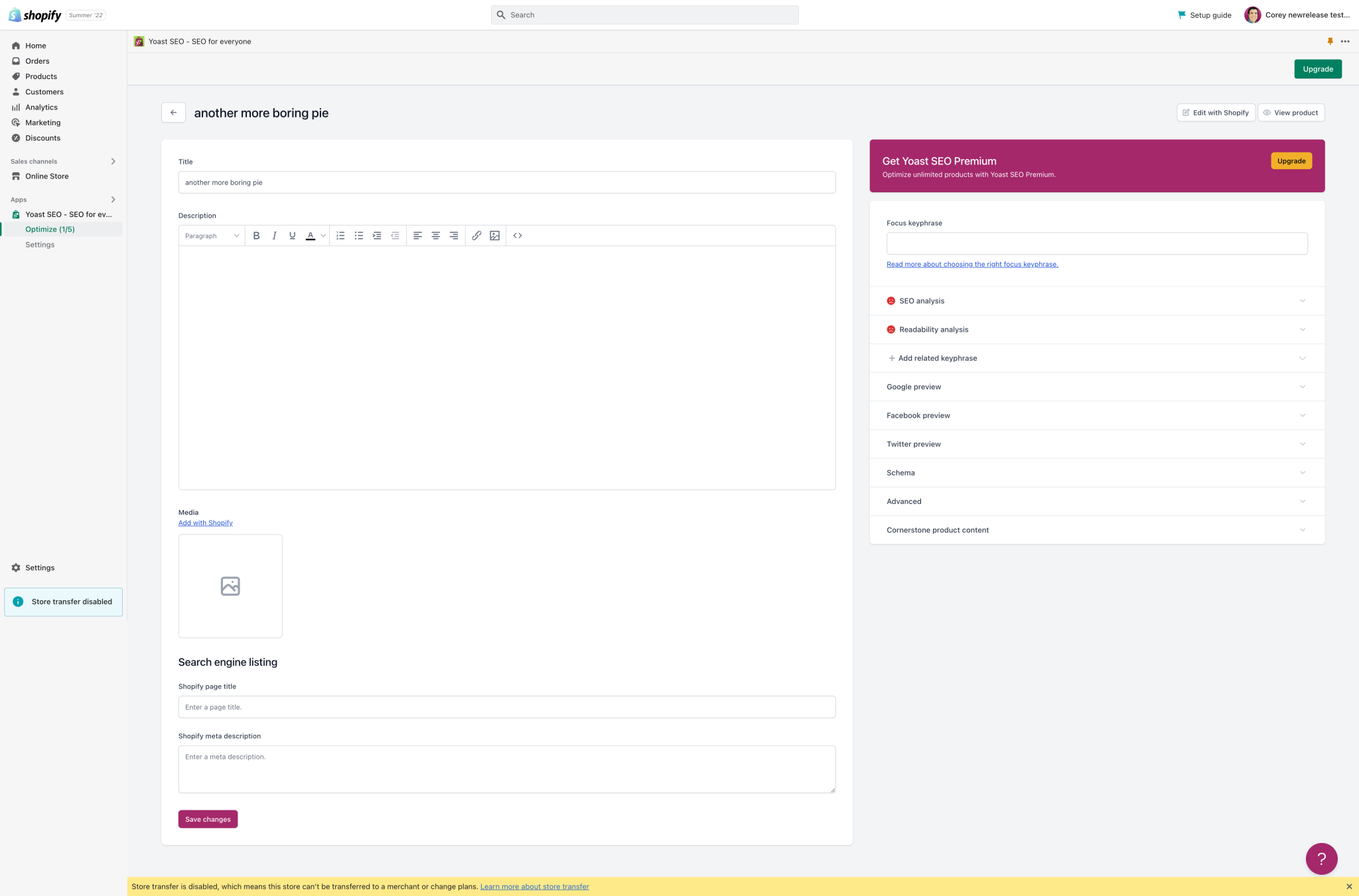Decrease paragraph indent
The image size is (1359, 896).
point(395,235)
